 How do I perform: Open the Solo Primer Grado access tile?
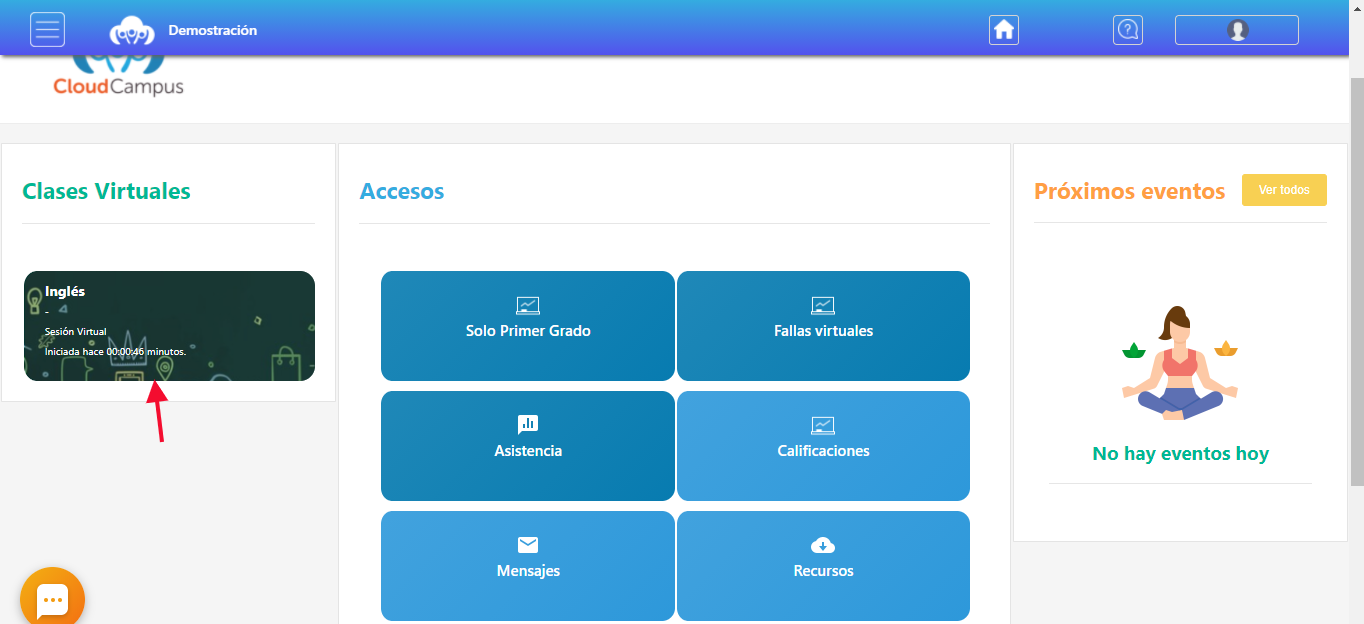[527, 326]
